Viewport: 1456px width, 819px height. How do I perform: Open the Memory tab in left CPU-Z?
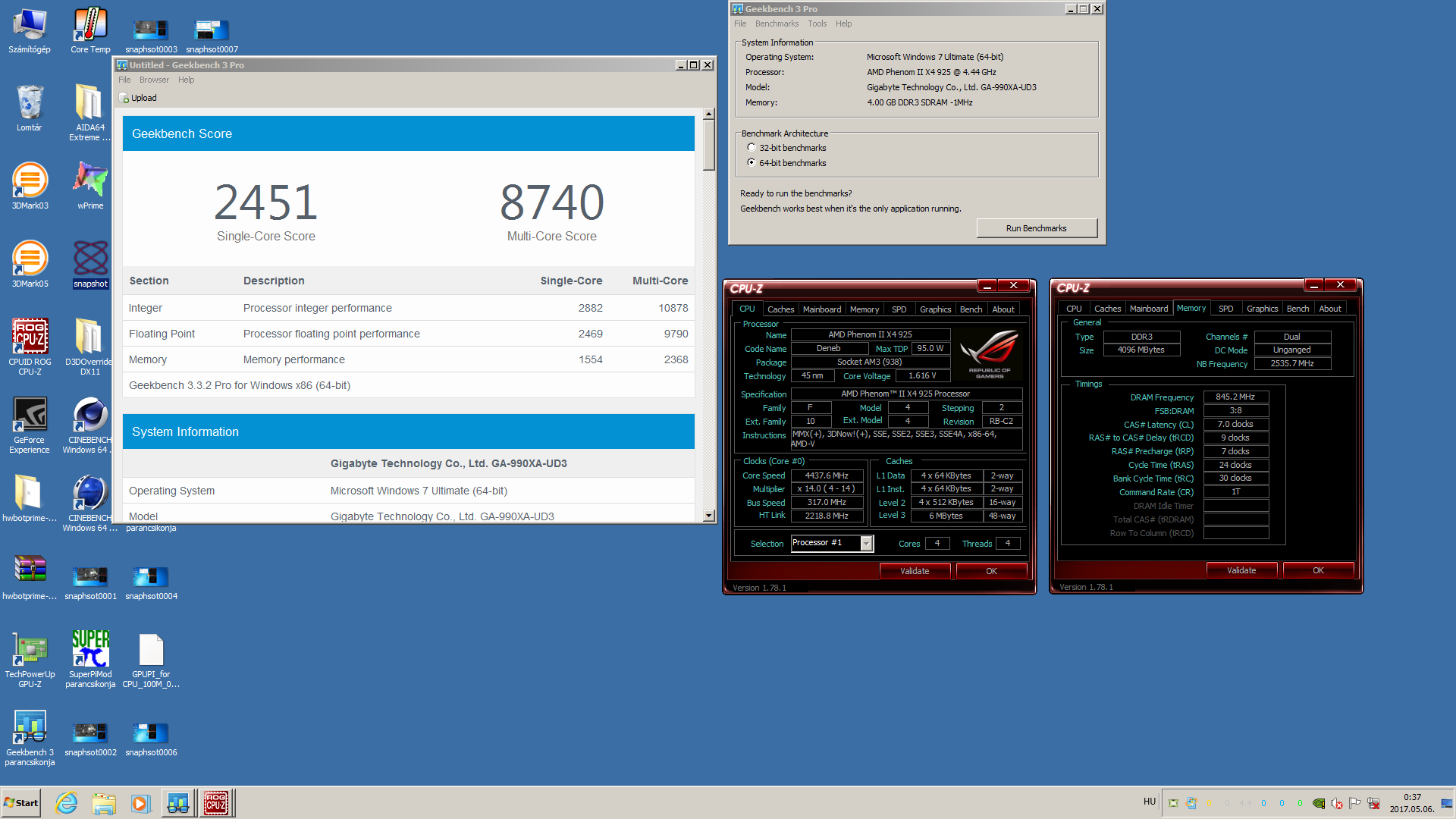[x=864, y=309]
